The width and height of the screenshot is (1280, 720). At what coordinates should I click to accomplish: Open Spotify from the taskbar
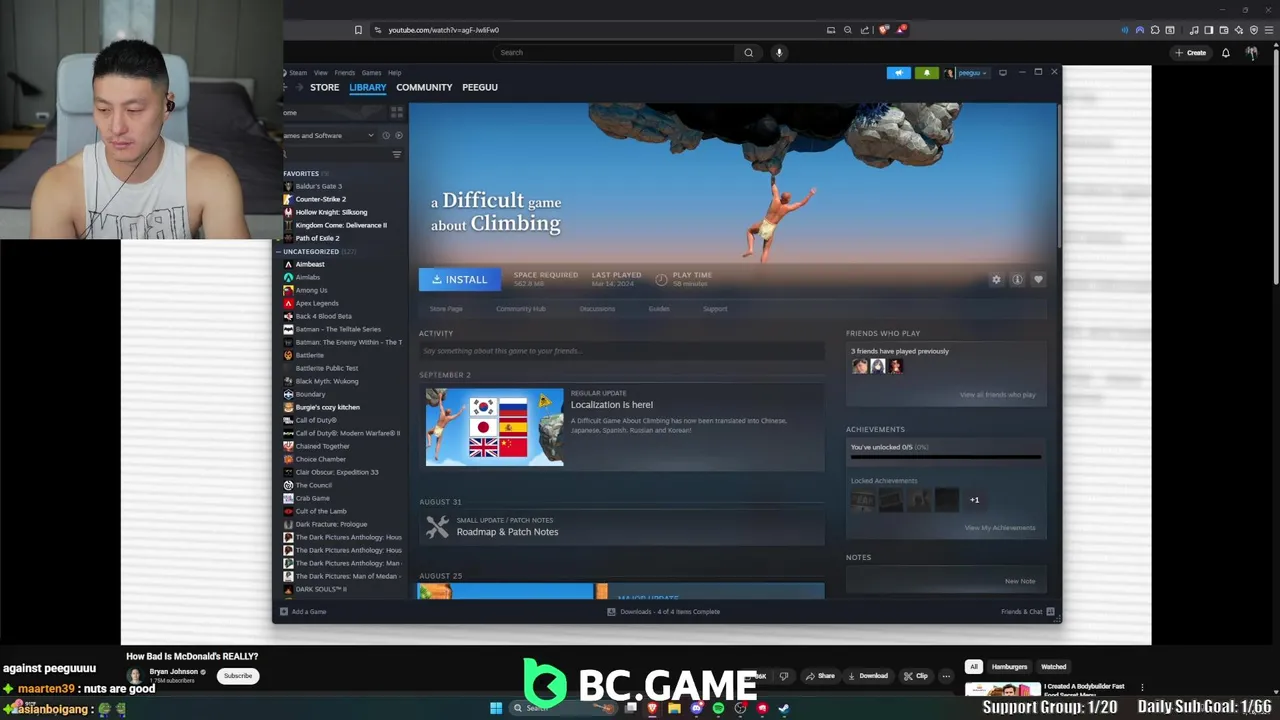[x=718, y=708]
